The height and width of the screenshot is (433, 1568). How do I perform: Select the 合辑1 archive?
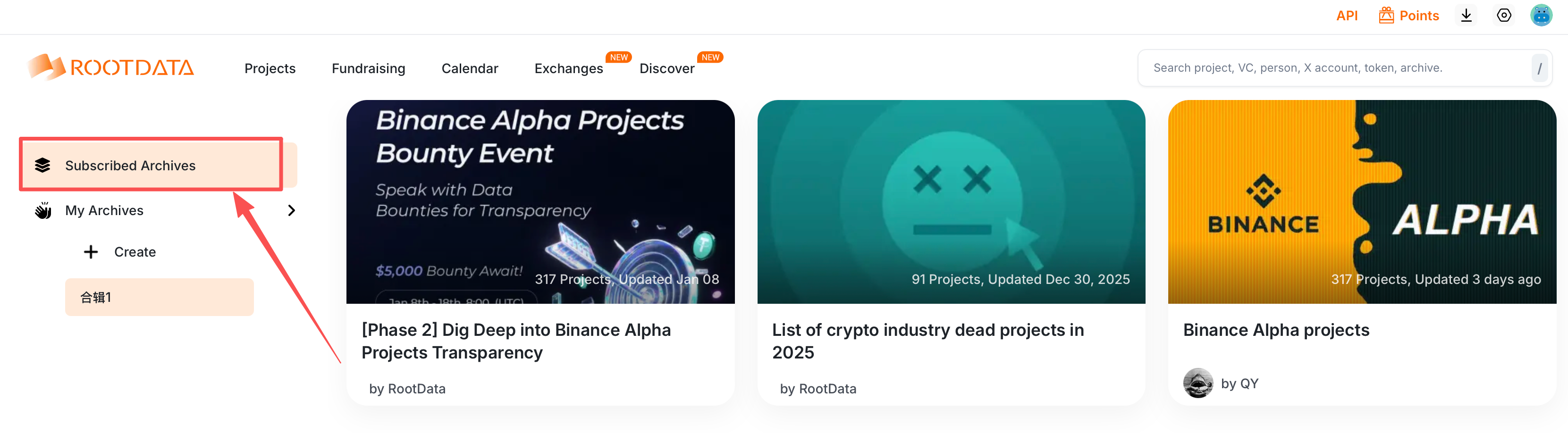[159, 297]
